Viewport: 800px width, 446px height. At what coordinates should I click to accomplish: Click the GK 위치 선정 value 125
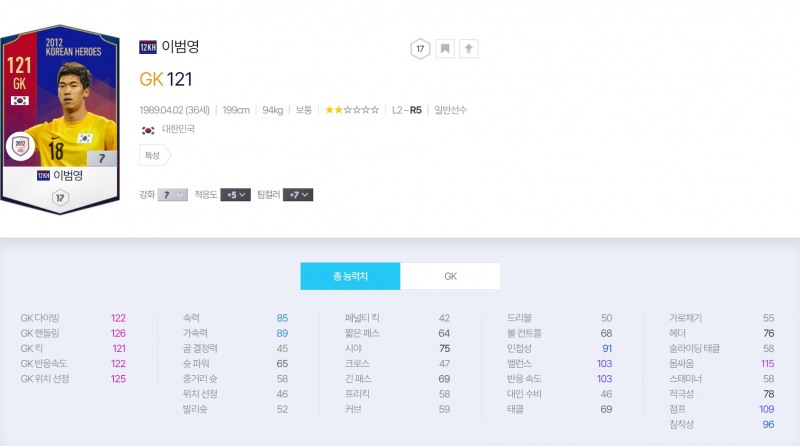click(118, 379)
